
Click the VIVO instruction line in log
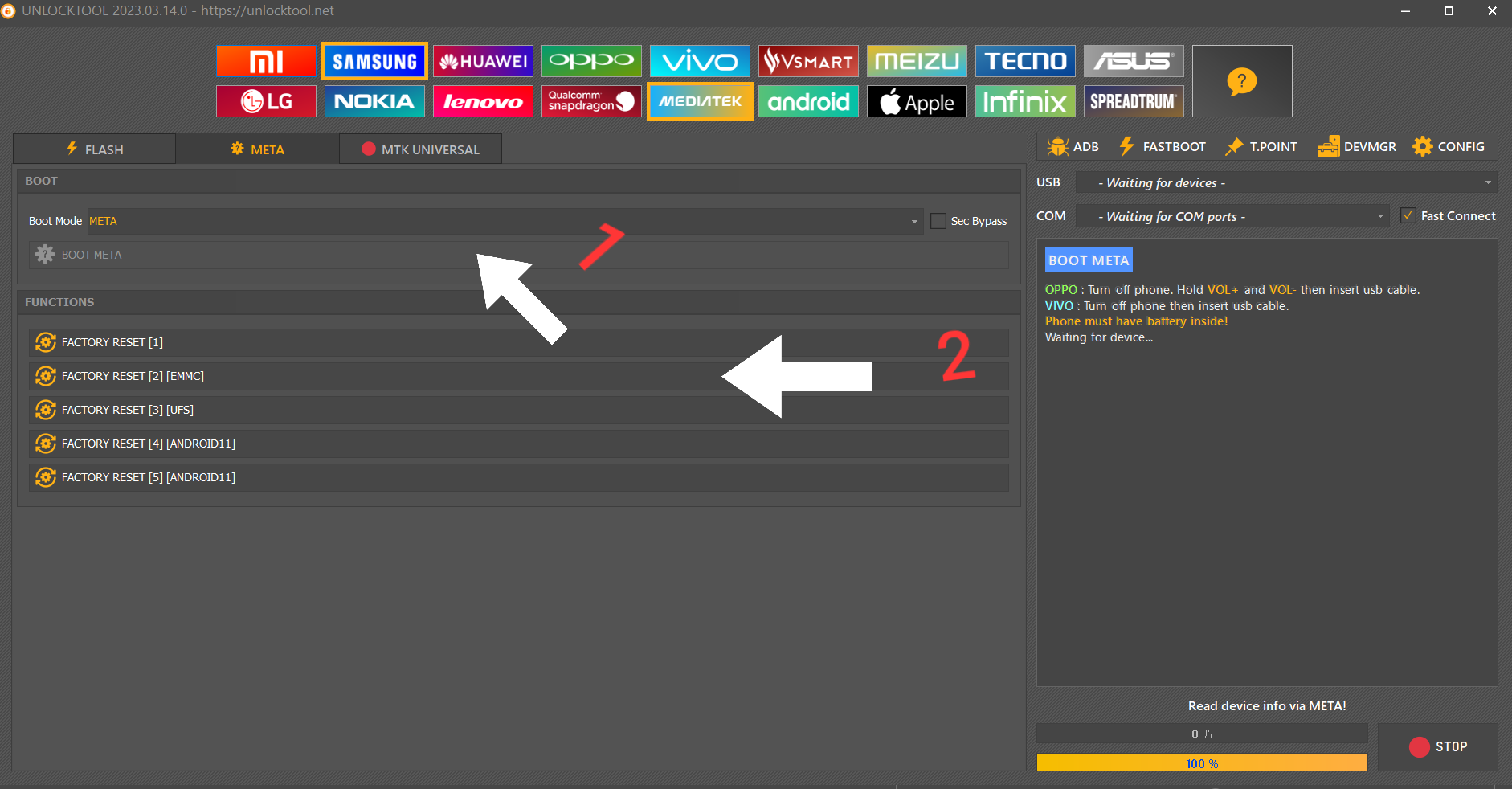click(1167, 306)
